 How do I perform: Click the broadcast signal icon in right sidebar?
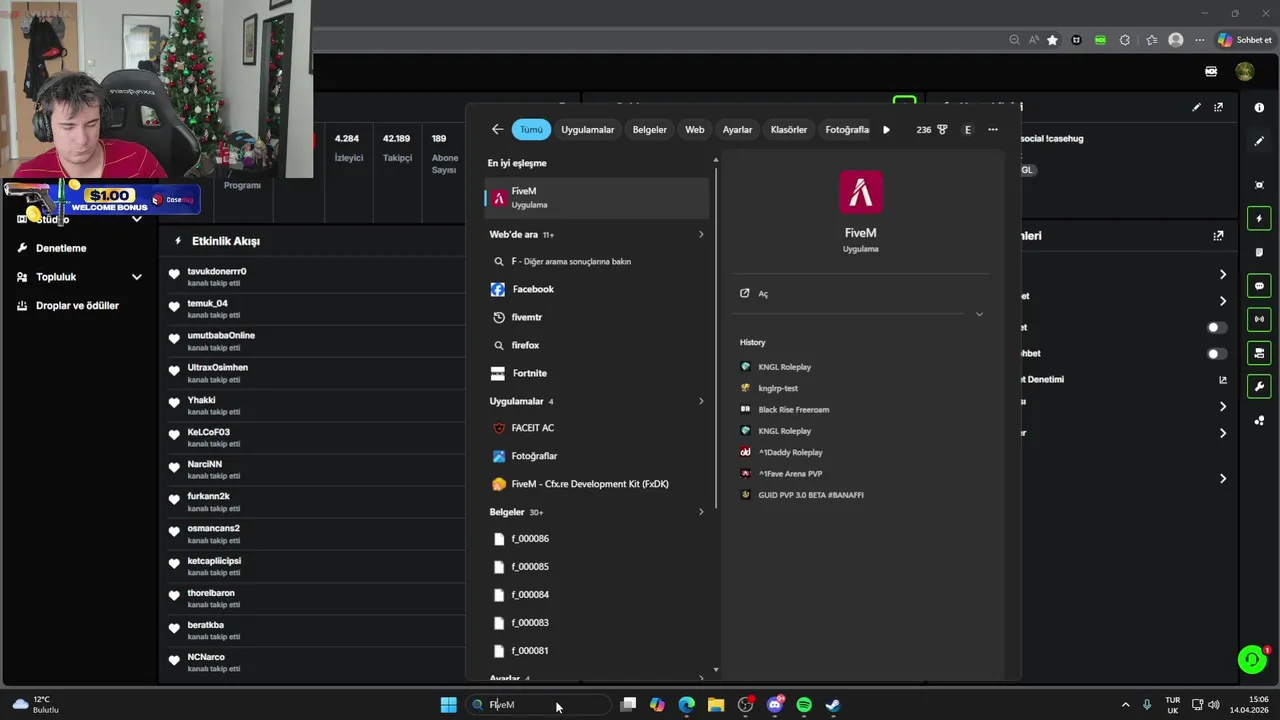pos(1259,319)
